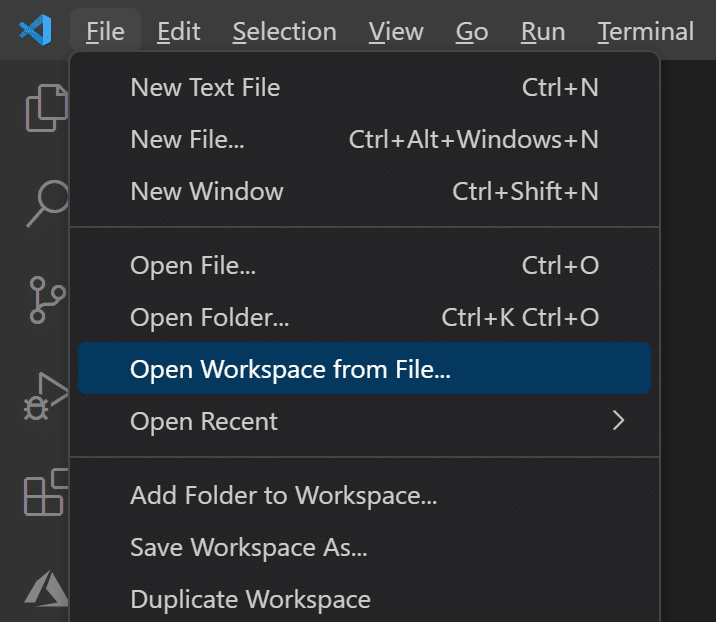
Task: Click Save Workspace As...
Action: tap(249, 547)
